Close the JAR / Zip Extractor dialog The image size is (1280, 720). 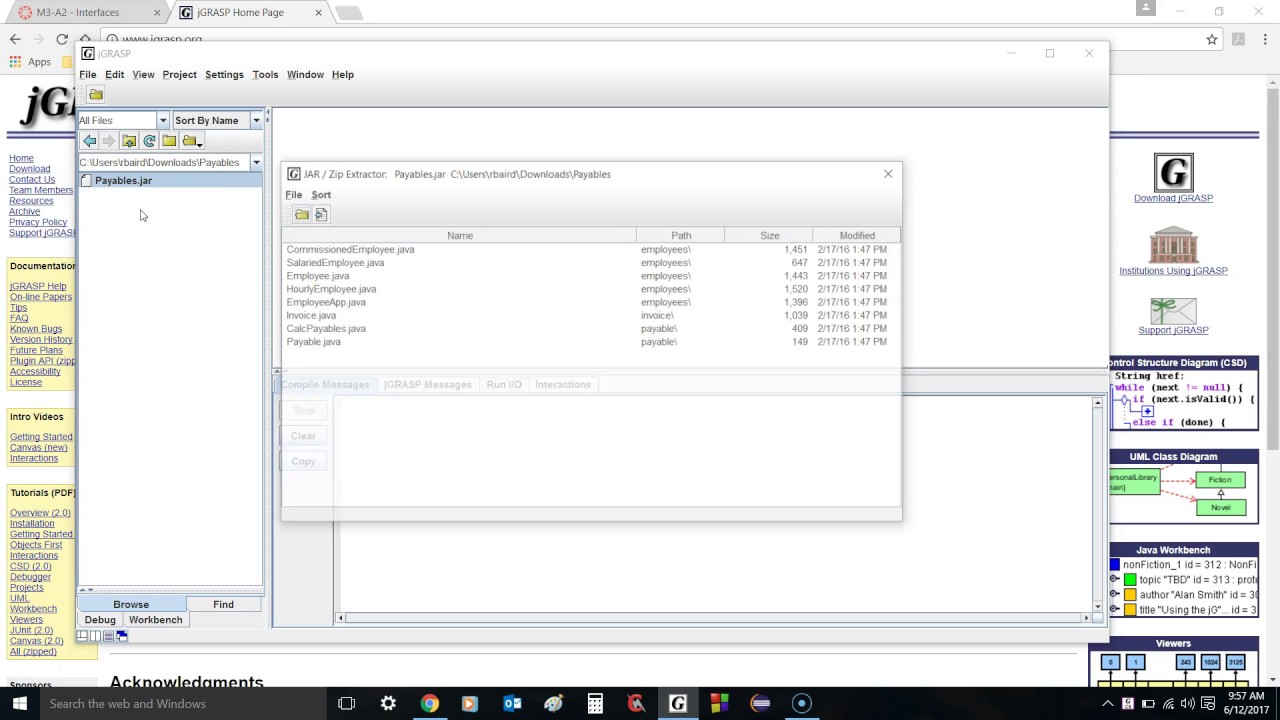click(888, 174)
